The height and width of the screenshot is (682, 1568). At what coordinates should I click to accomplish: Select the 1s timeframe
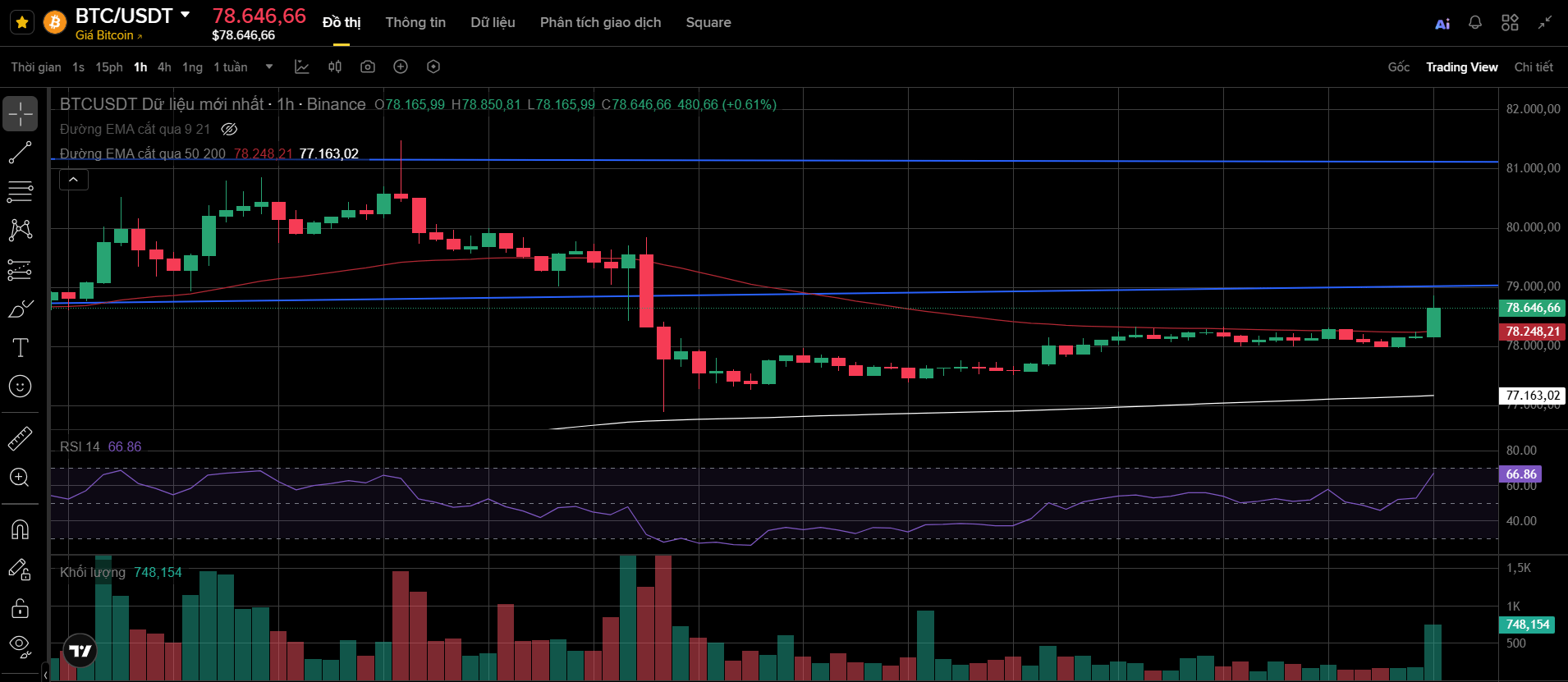tap(78, 67)
